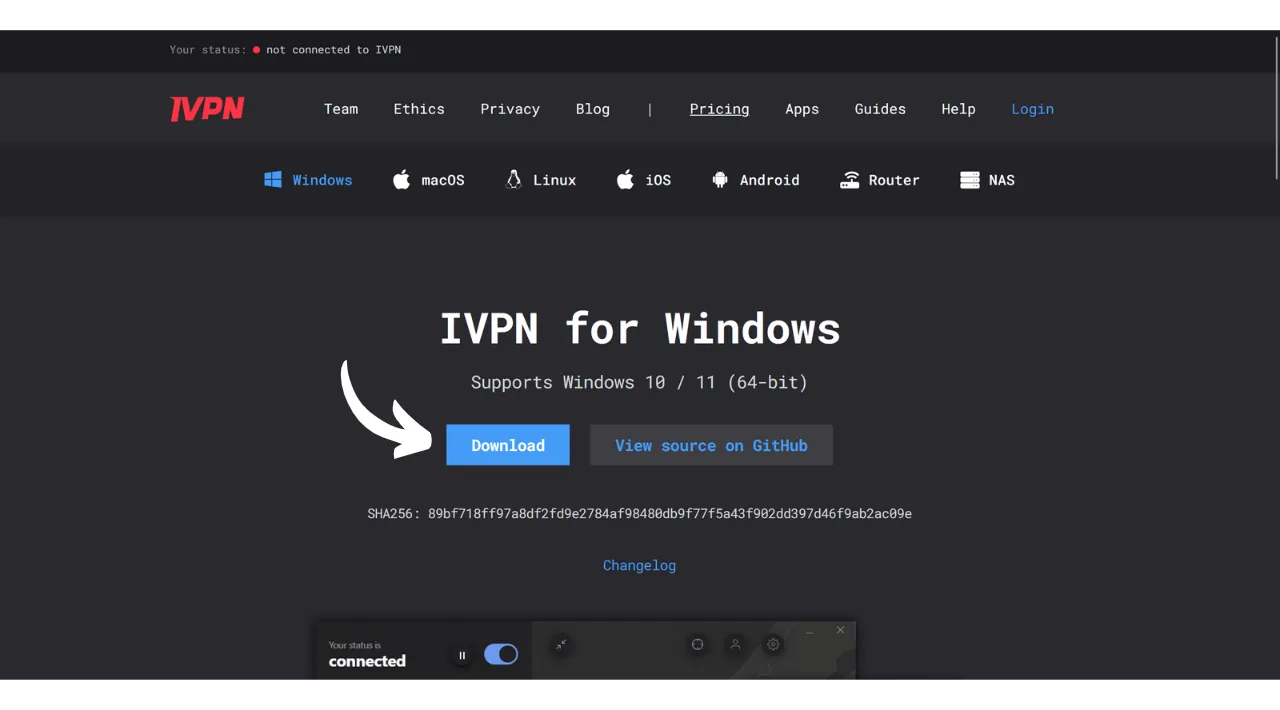Click the pause icon in app preview
1280x710 pixels.
point(462,656)
